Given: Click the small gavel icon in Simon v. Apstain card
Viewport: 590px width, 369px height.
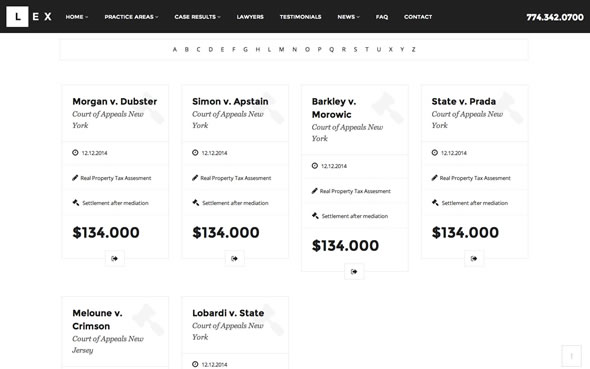Looking at the screenshot, I should [x=195, y=202].
